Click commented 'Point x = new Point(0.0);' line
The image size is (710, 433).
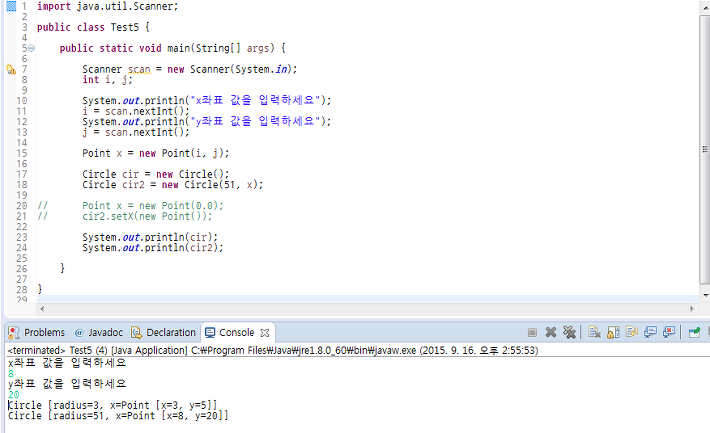point(153,206)
